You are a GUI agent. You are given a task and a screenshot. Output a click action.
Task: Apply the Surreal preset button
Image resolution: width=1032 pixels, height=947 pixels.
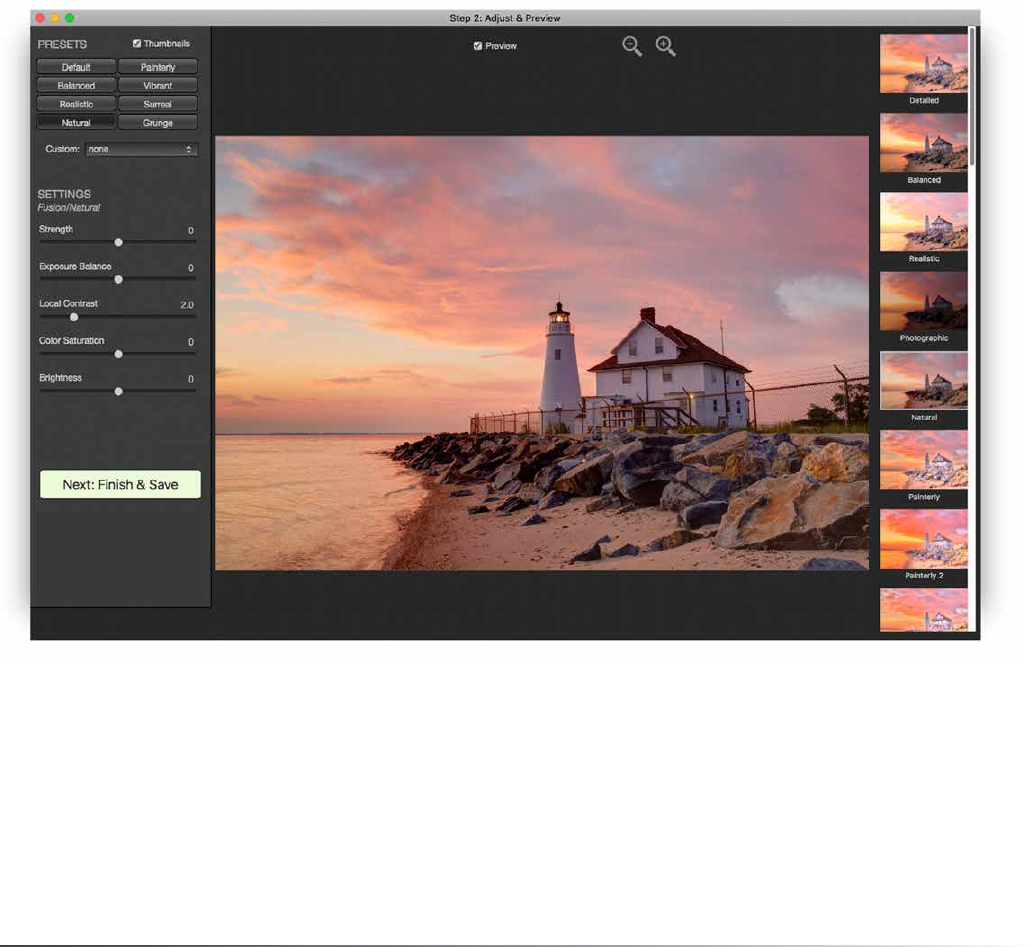[x=158, y=104]
